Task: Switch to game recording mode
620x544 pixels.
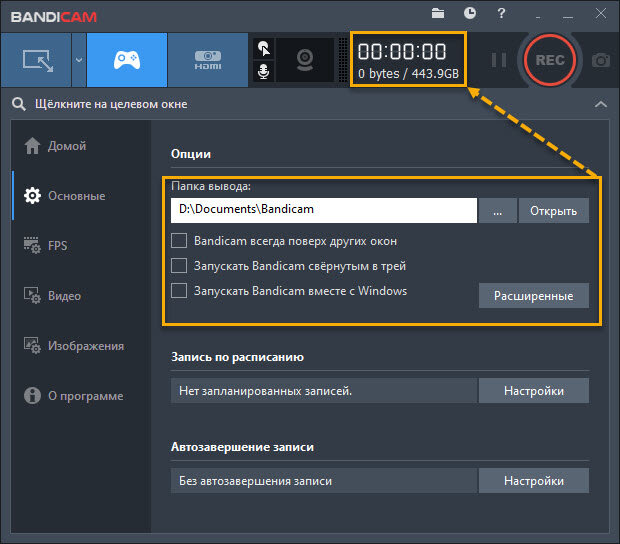Action: pos(127,60)
